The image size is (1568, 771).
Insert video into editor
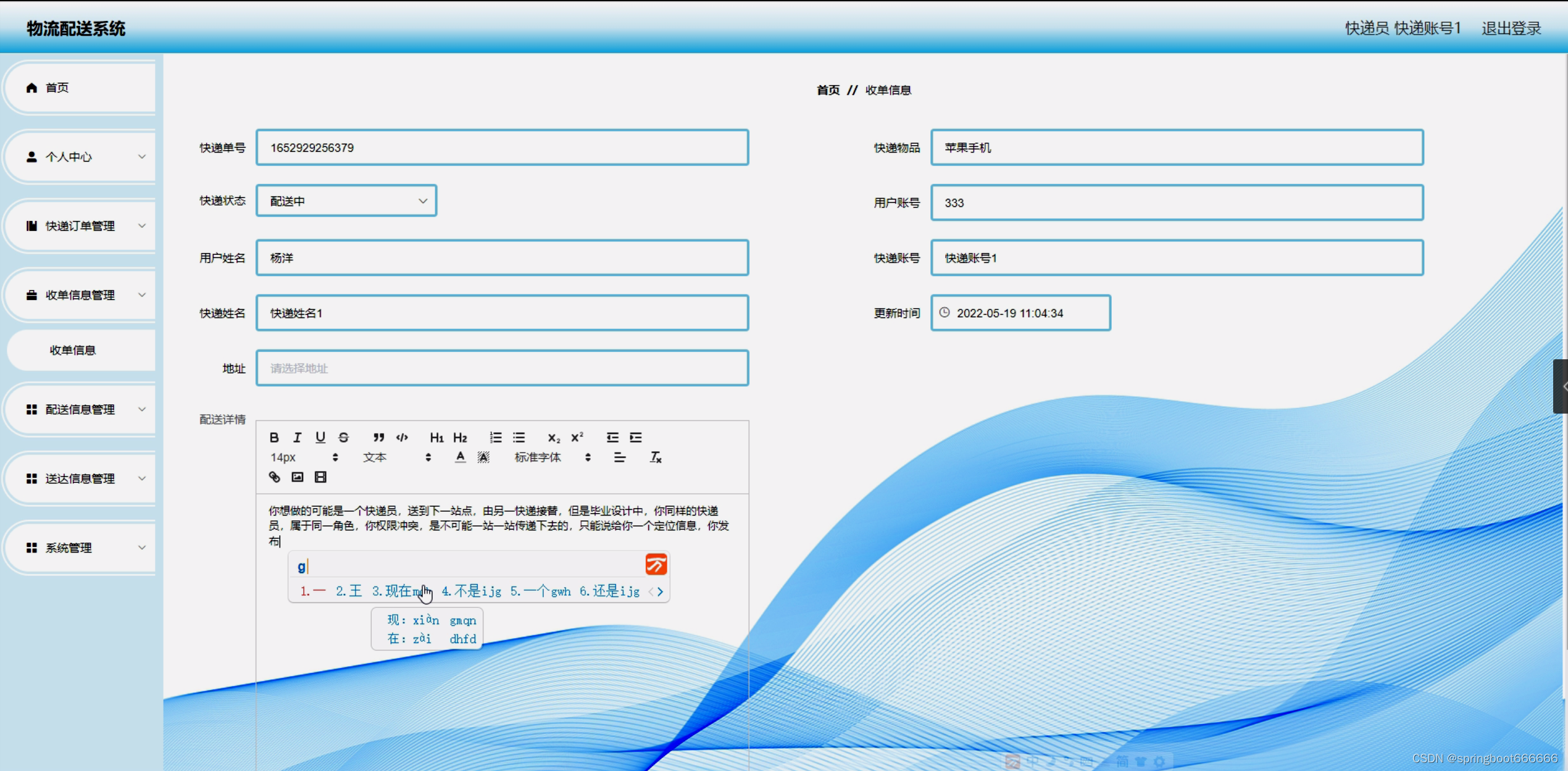[x=320, y=477]
